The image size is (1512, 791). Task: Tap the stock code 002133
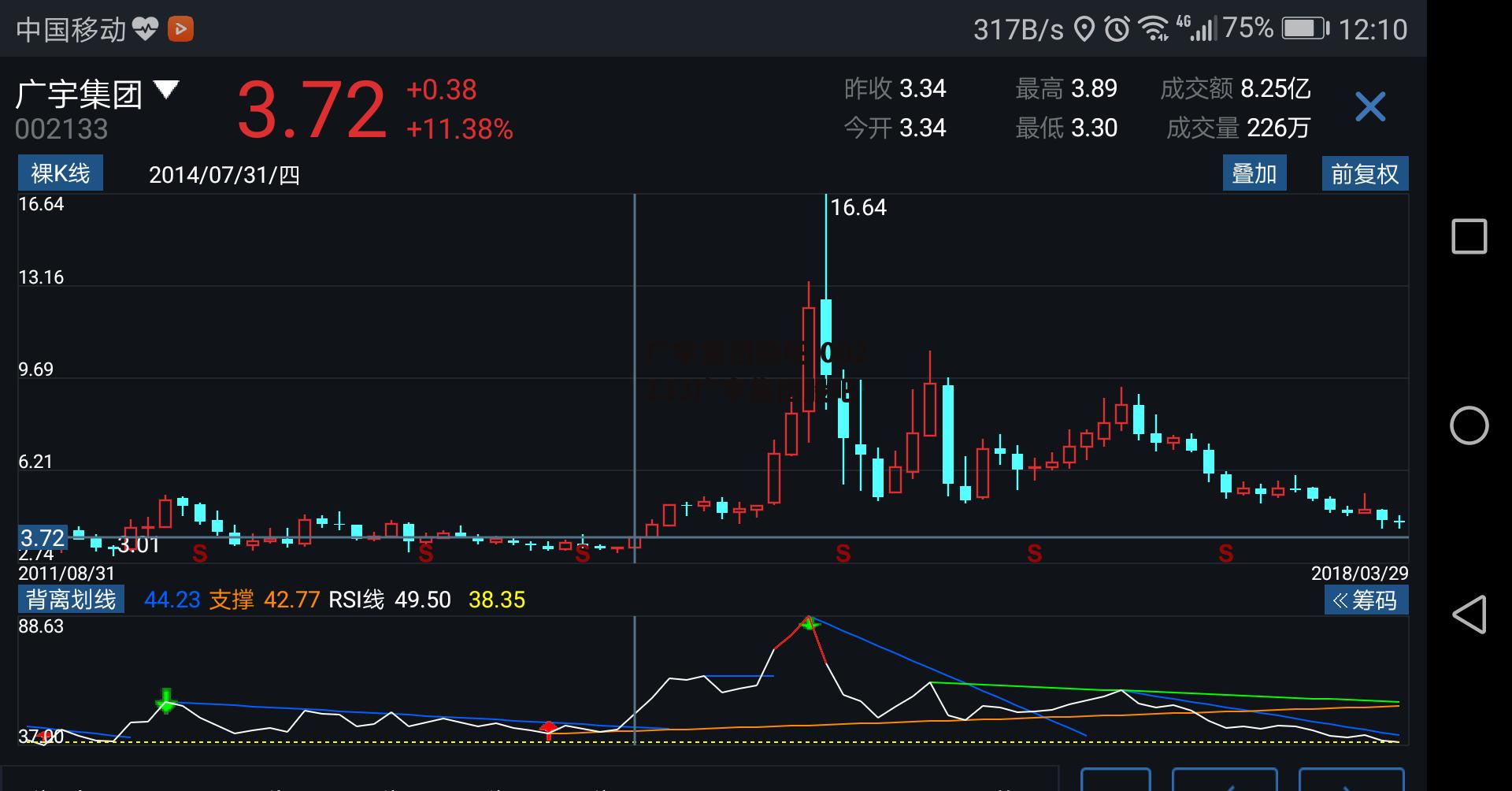click(x=61, y=129)
